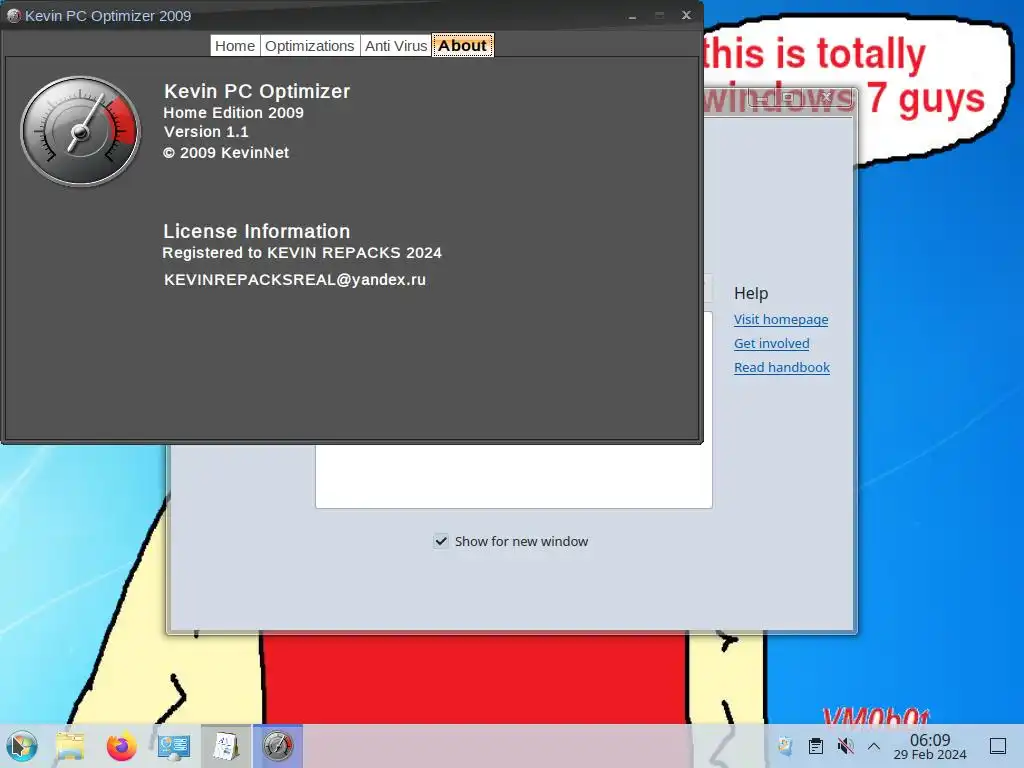Open the system settings taskbar icon

tap(174, 746)
